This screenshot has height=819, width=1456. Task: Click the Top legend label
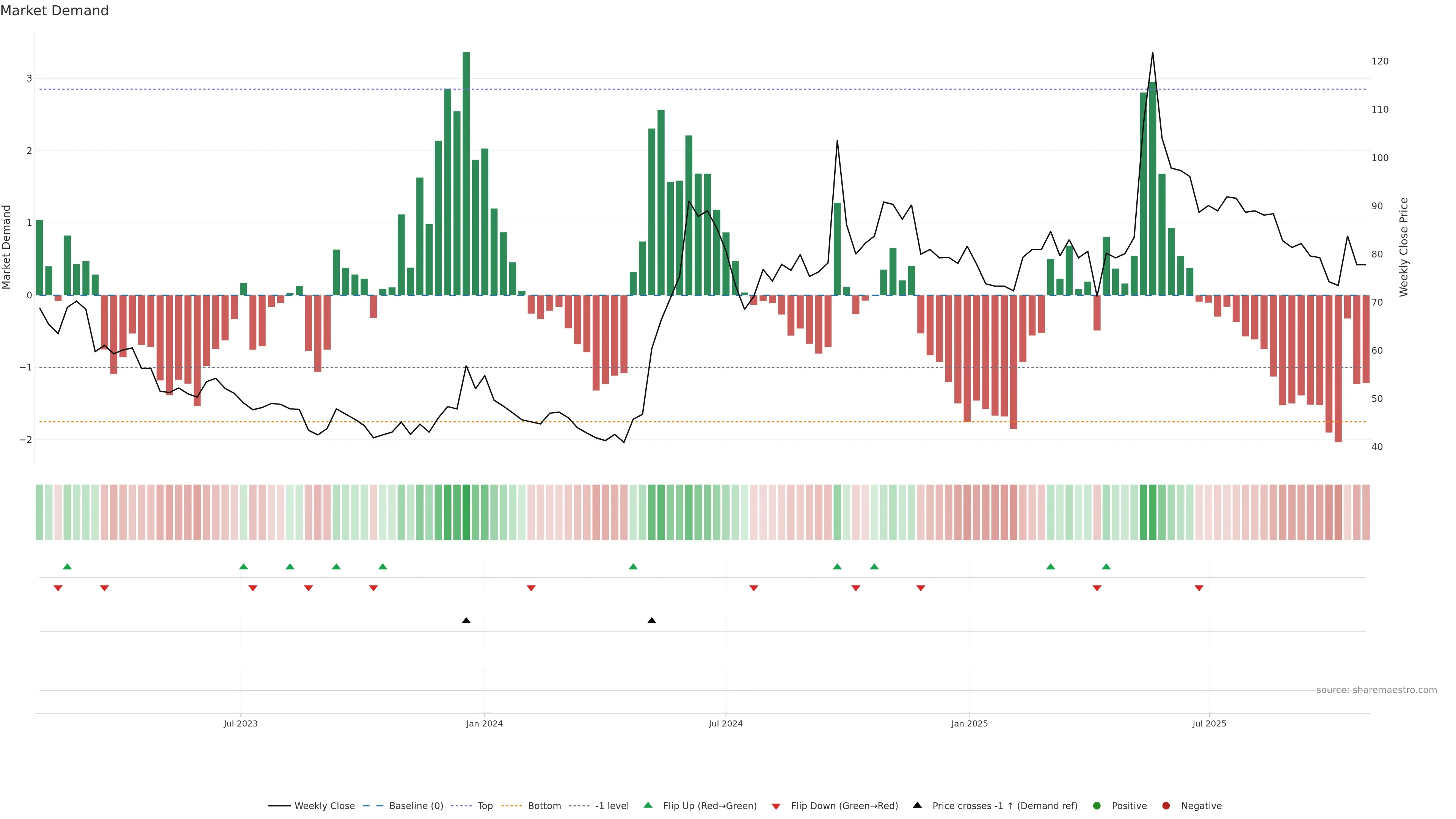click(x=485, y=806)
